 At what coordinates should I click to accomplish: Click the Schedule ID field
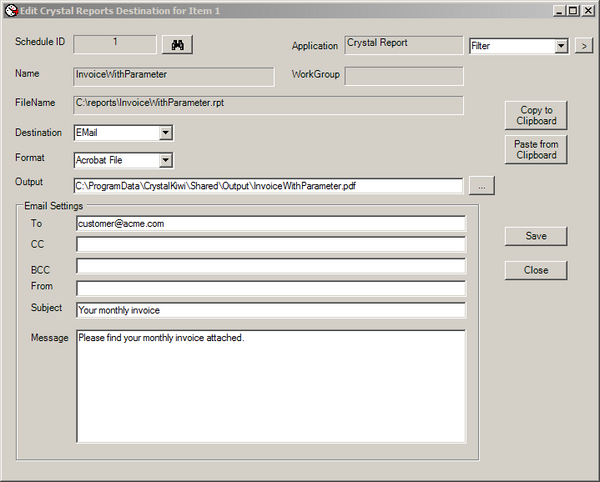[115, 44]
